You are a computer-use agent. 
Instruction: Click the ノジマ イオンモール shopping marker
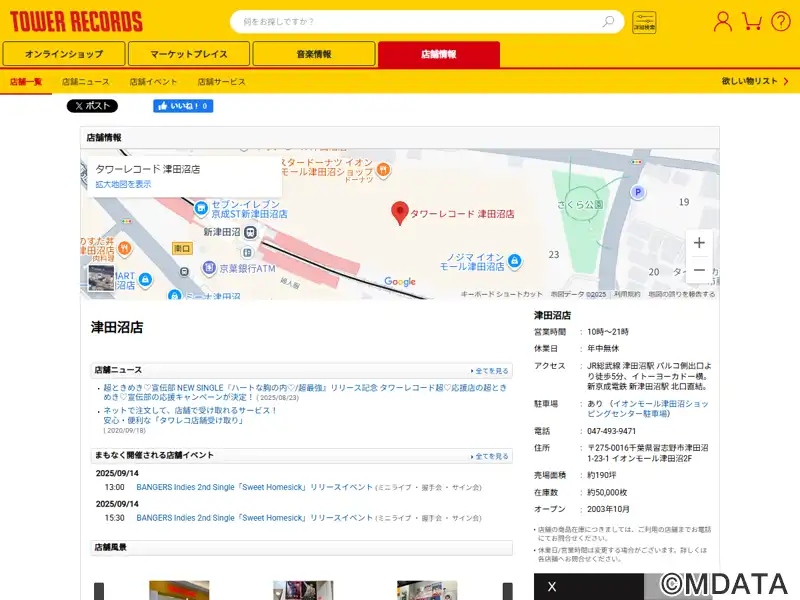pos(515,261)
